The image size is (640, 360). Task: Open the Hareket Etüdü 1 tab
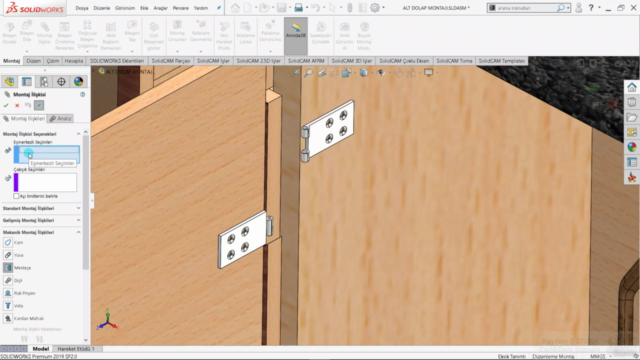click(76, 349)
